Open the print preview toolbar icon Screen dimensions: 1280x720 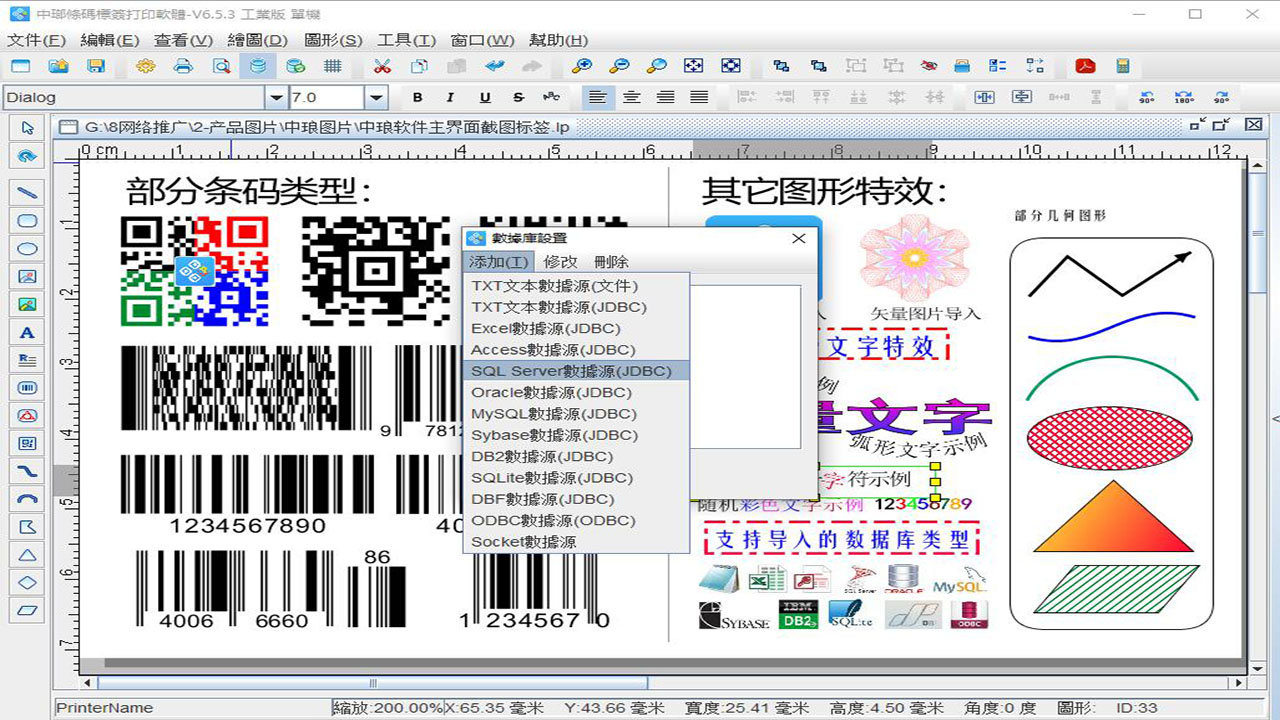click(x=219, y=66)
